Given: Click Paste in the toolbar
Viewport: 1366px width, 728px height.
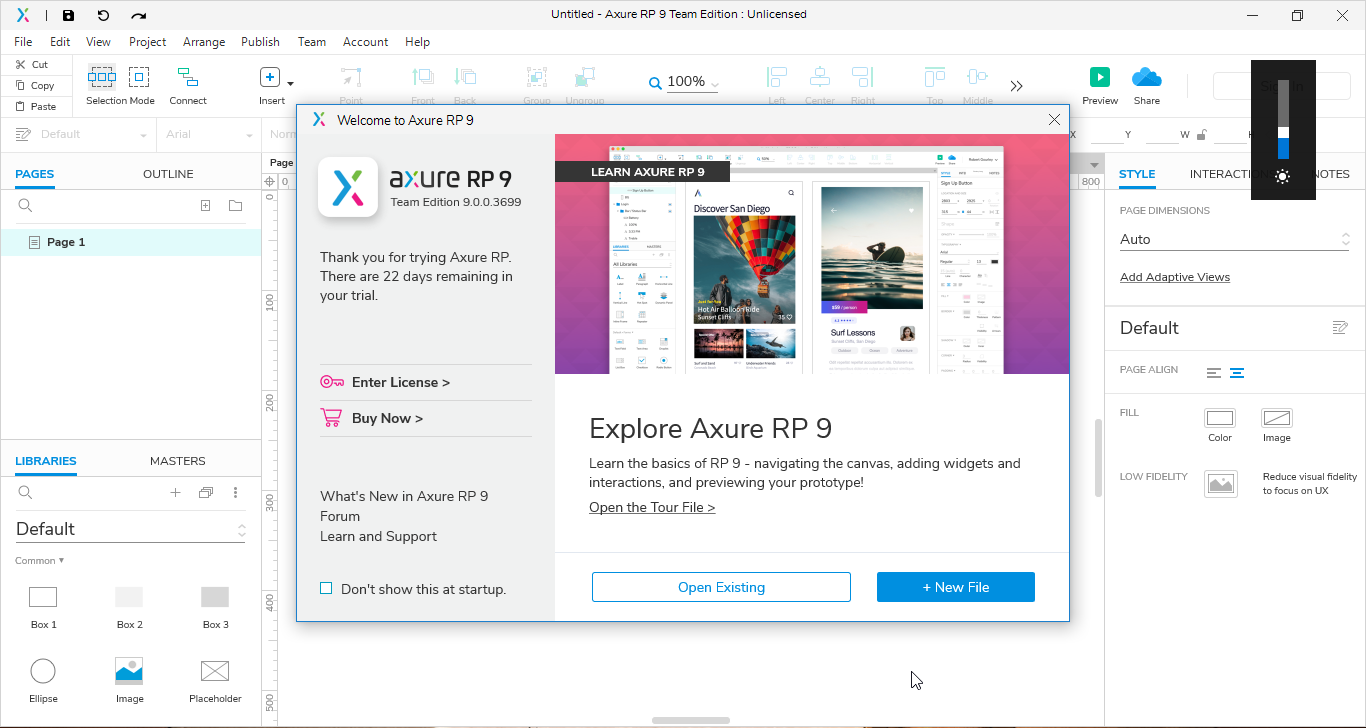Looking at the screenshot, I should (34, 106).
